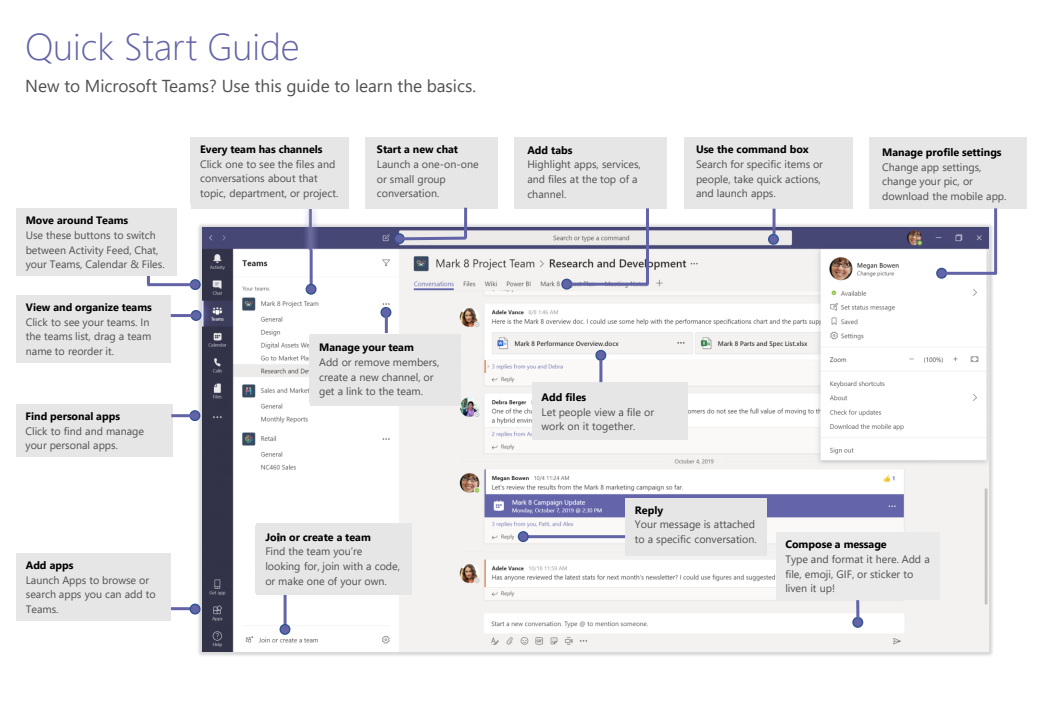Open the NC460 Sales channel

tap(278, 467)
